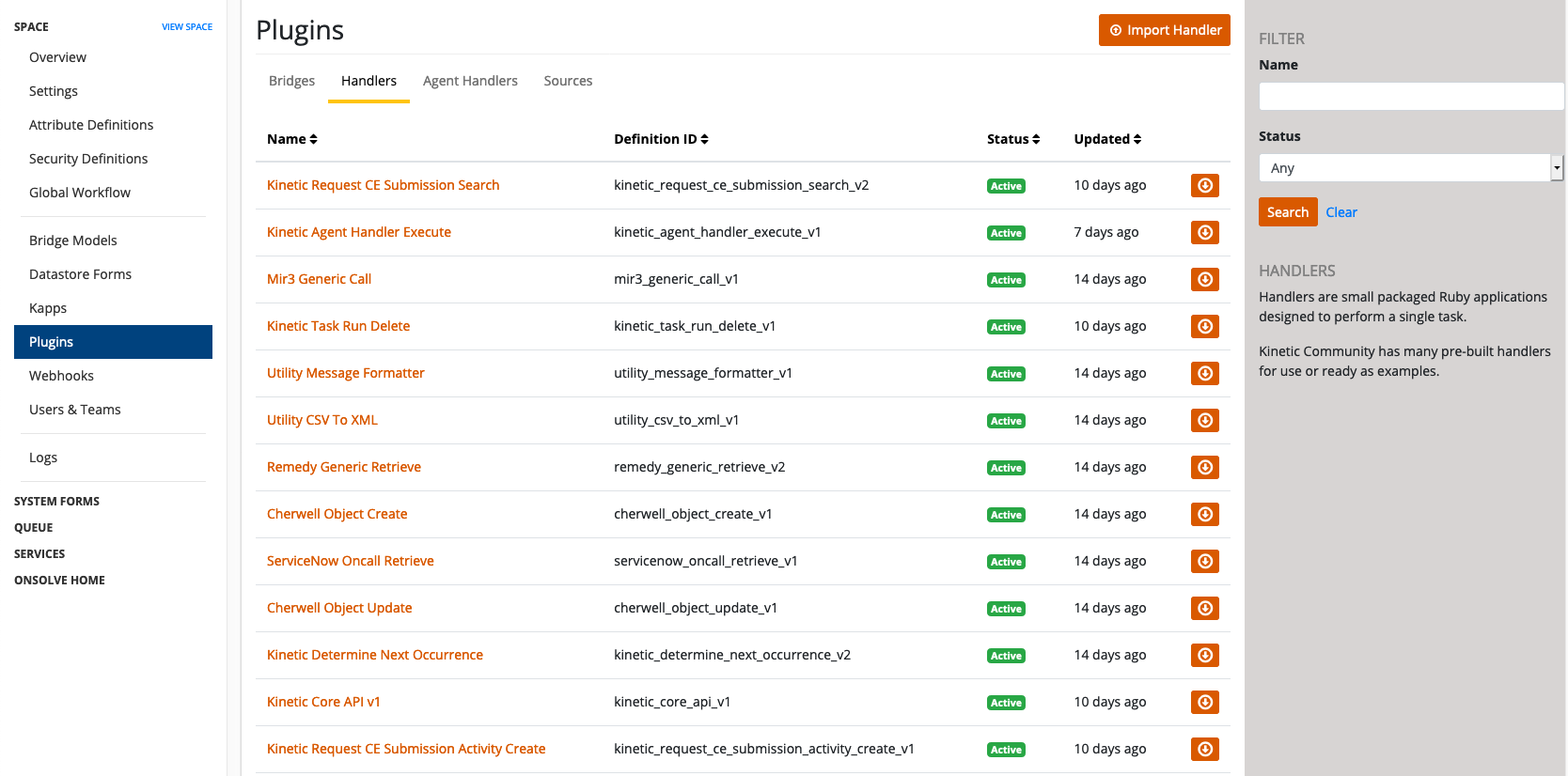Download the CE Submission Activity Create handler
This screenshot has width=1568, height=776.
point(1204,749)
